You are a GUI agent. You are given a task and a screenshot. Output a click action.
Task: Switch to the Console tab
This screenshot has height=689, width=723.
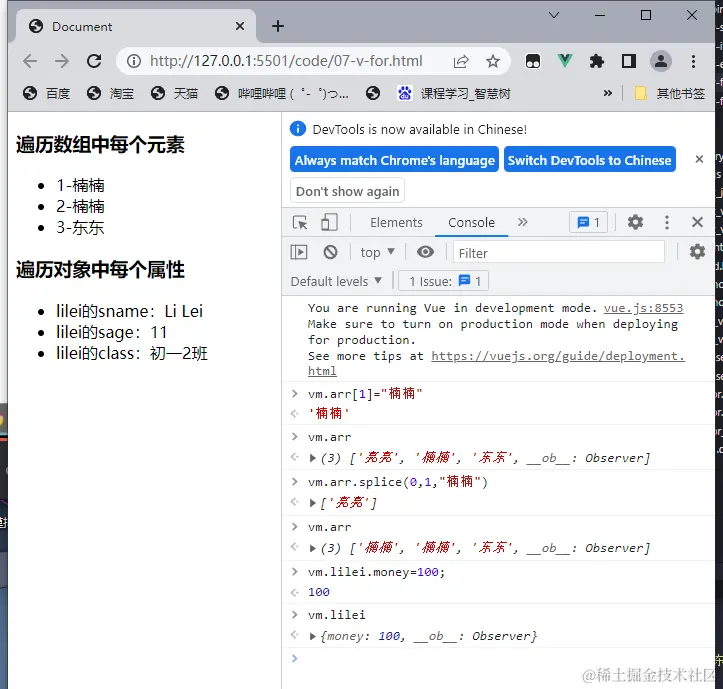471,223
